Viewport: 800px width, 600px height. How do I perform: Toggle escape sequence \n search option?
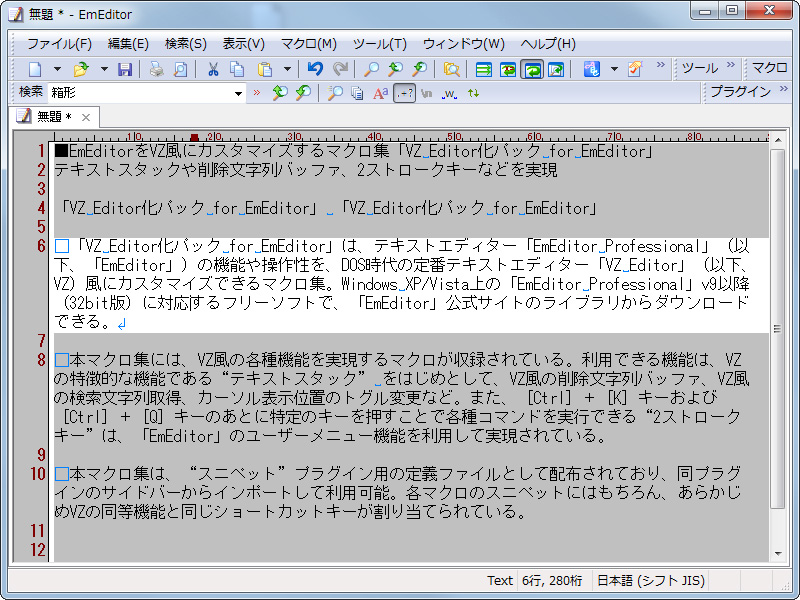pyautogui.click(x=427, y=93)
